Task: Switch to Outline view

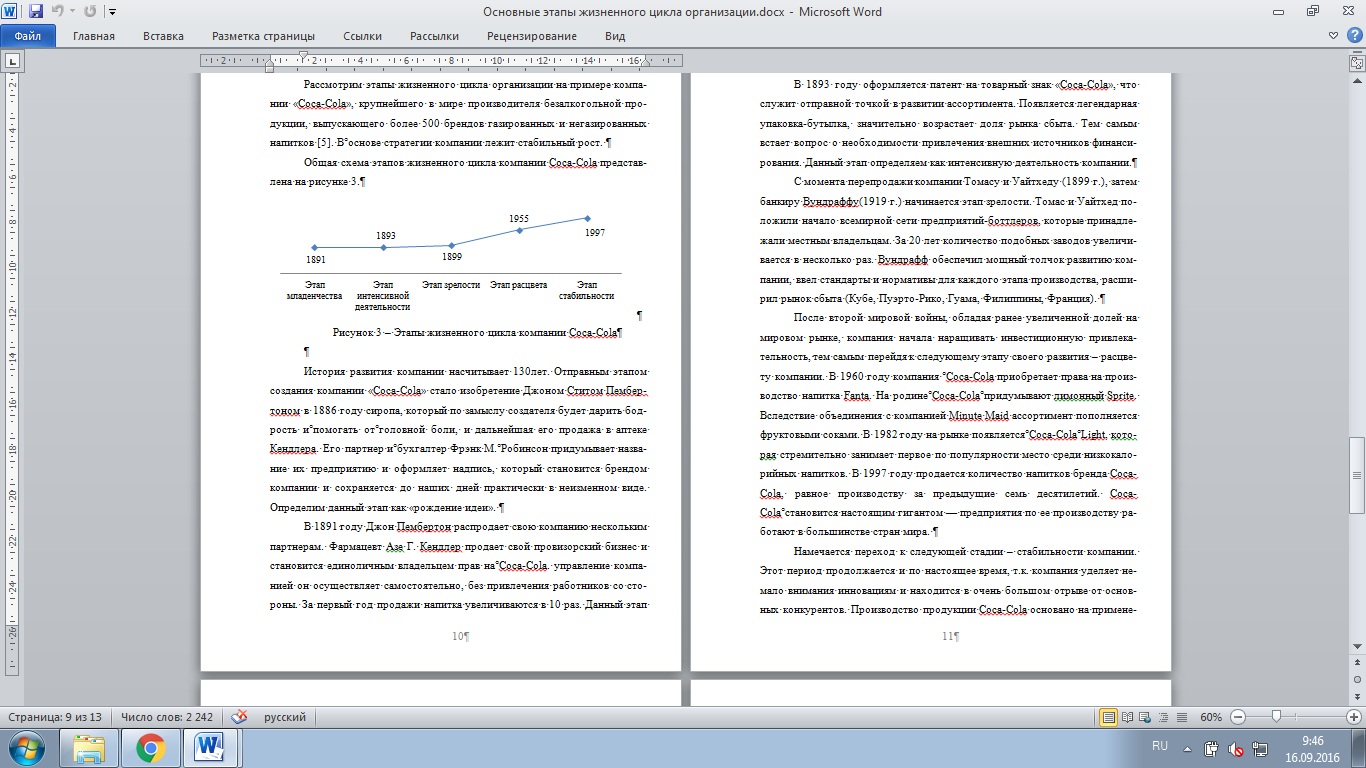Action: click(x=1163, y=717)
